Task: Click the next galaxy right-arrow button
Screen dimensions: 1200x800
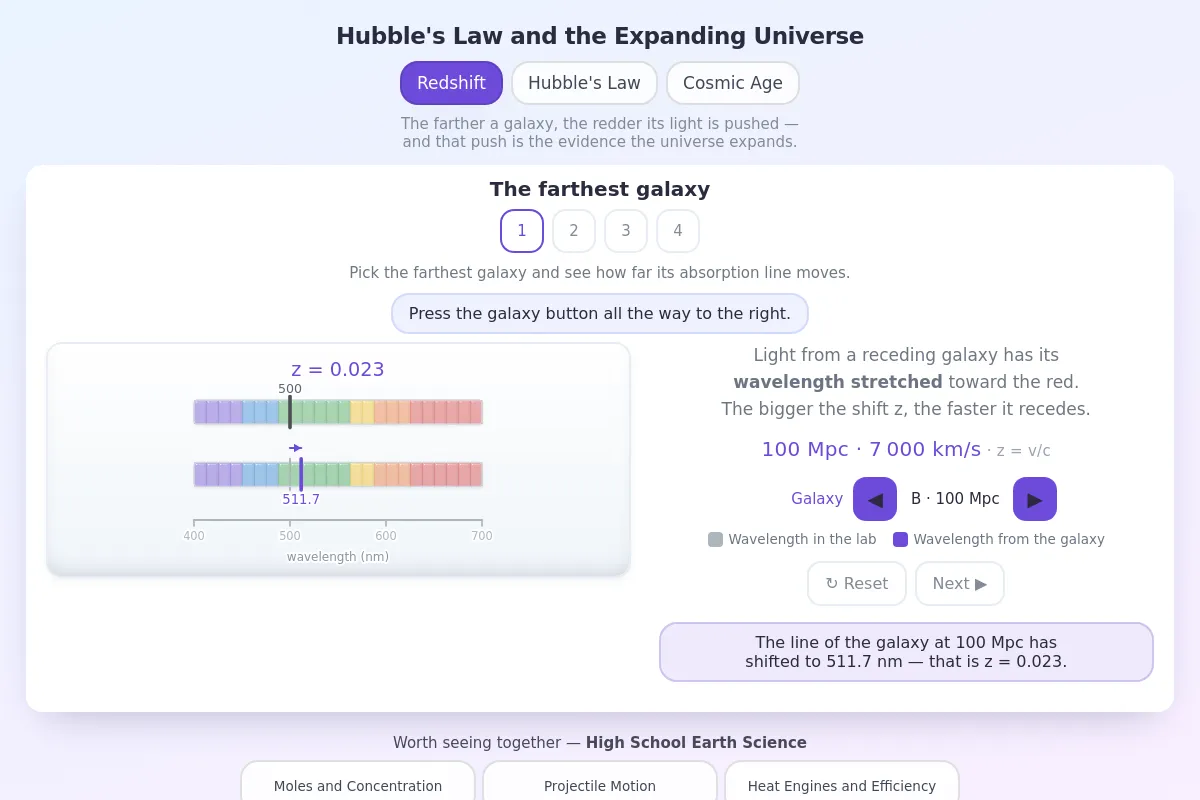Action: tap(1035, 499)
